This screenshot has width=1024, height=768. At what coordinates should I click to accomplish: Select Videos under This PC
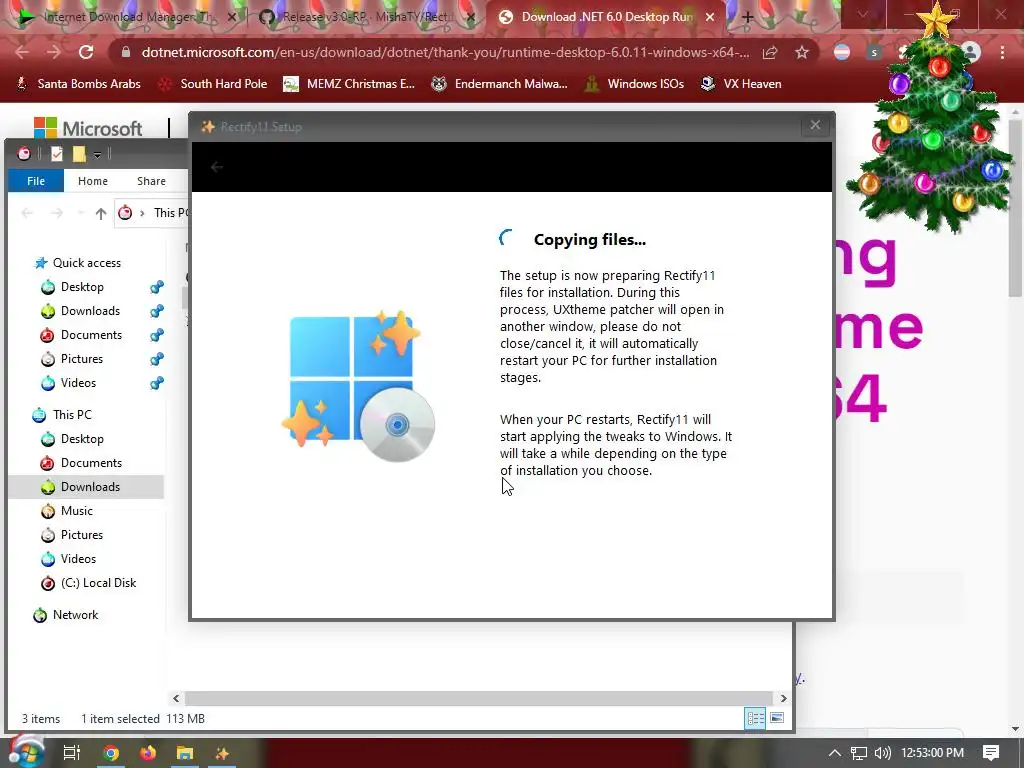[x=78, y=559]
